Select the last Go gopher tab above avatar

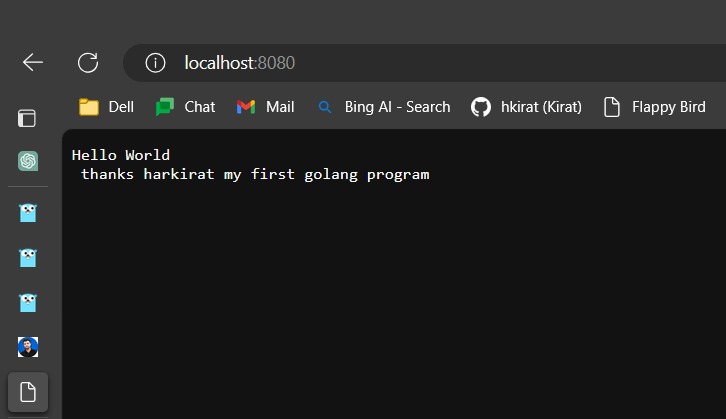pyautogui.click(x=28, y=302)
